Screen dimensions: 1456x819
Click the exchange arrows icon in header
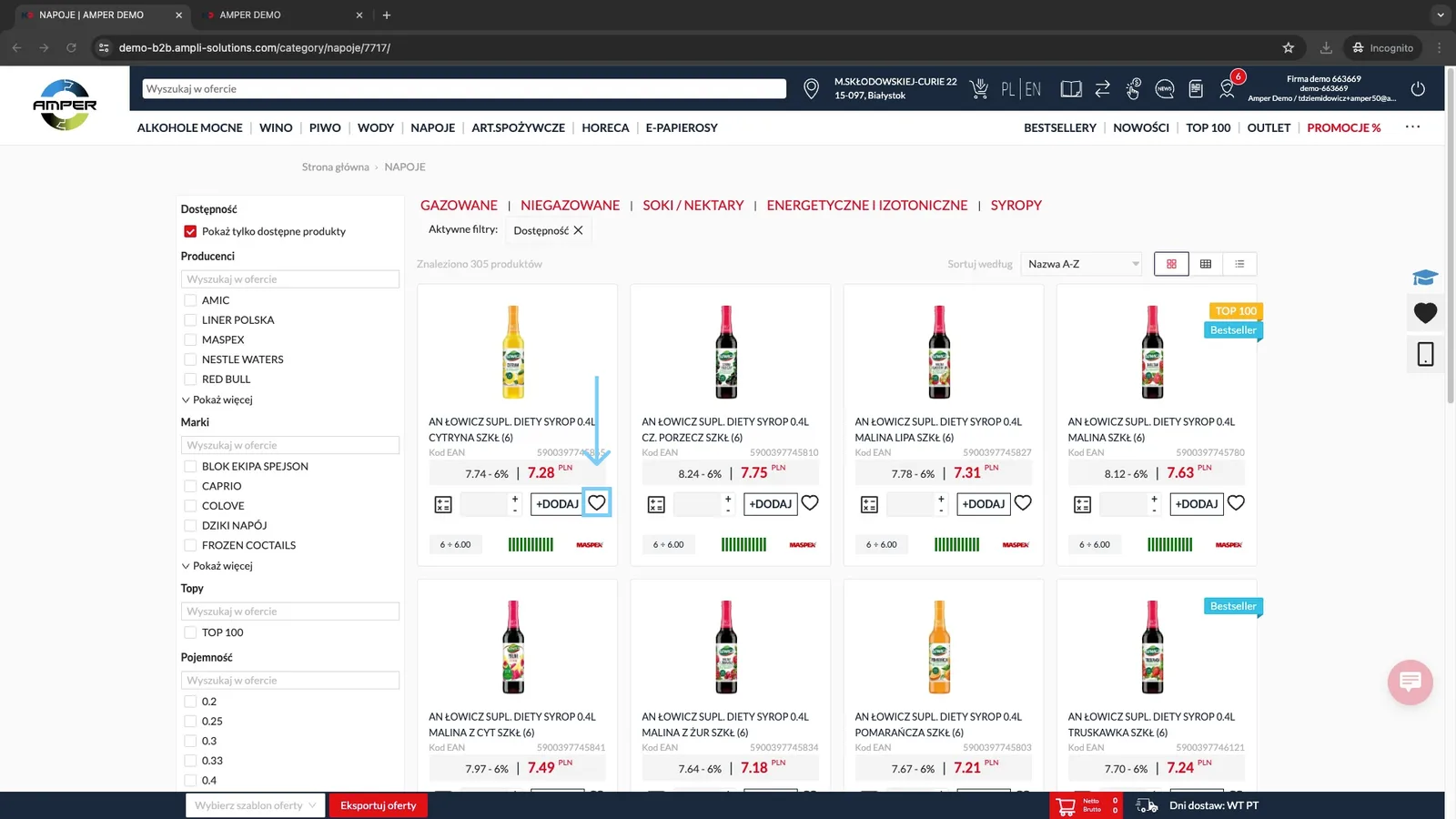click(x=1102, y=88)
